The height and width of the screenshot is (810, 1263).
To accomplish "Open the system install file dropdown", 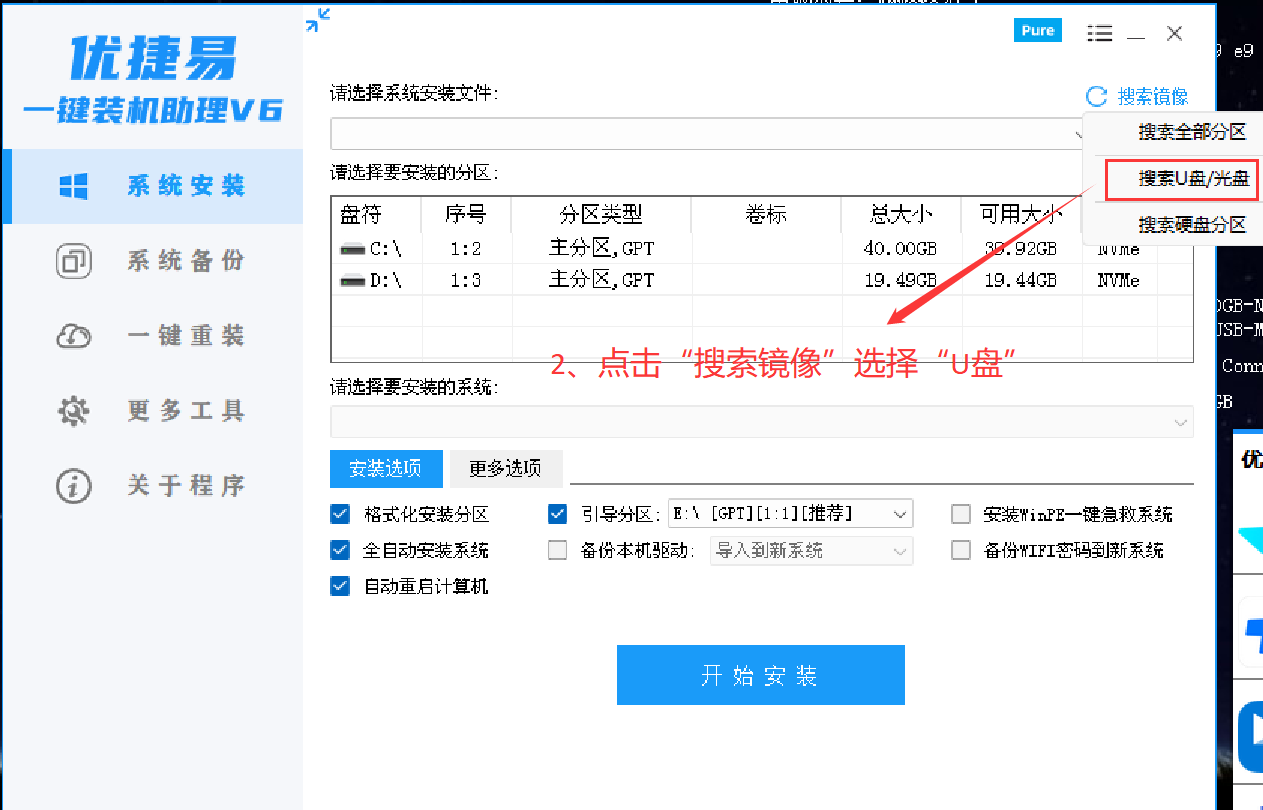I will point(706,134).
